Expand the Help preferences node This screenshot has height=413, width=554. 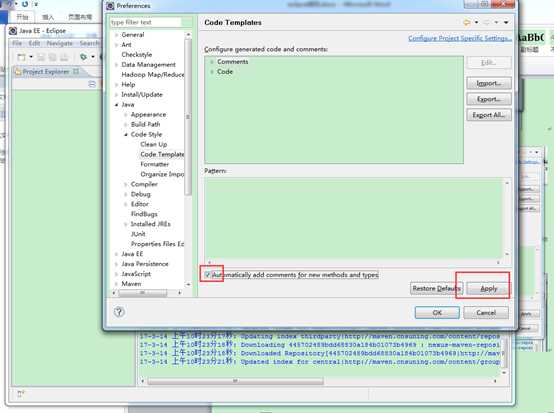click(x=117, y=85)
